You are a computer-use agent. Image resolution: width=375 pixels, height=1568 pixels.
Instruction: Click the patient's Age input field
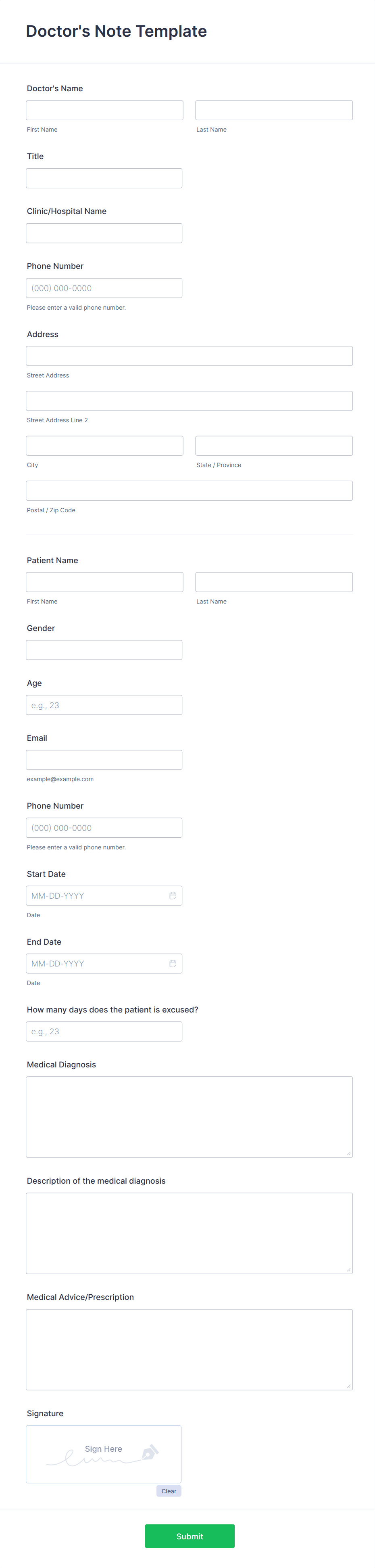(x=104, y=704)
